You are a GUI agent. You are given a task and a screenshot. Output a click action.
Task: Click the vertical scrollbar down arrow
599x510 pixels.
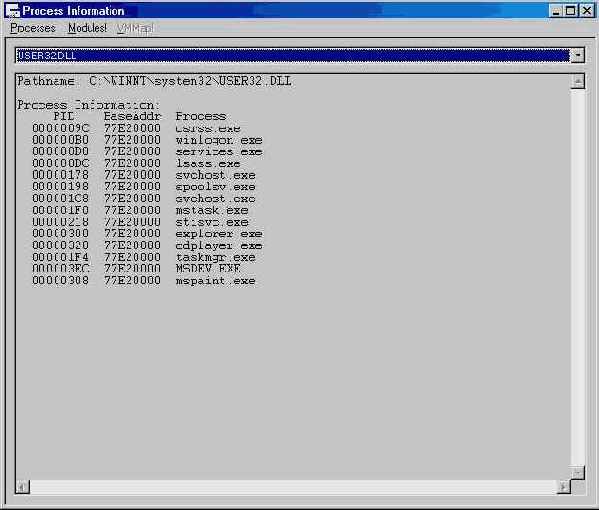coord(578,473)
